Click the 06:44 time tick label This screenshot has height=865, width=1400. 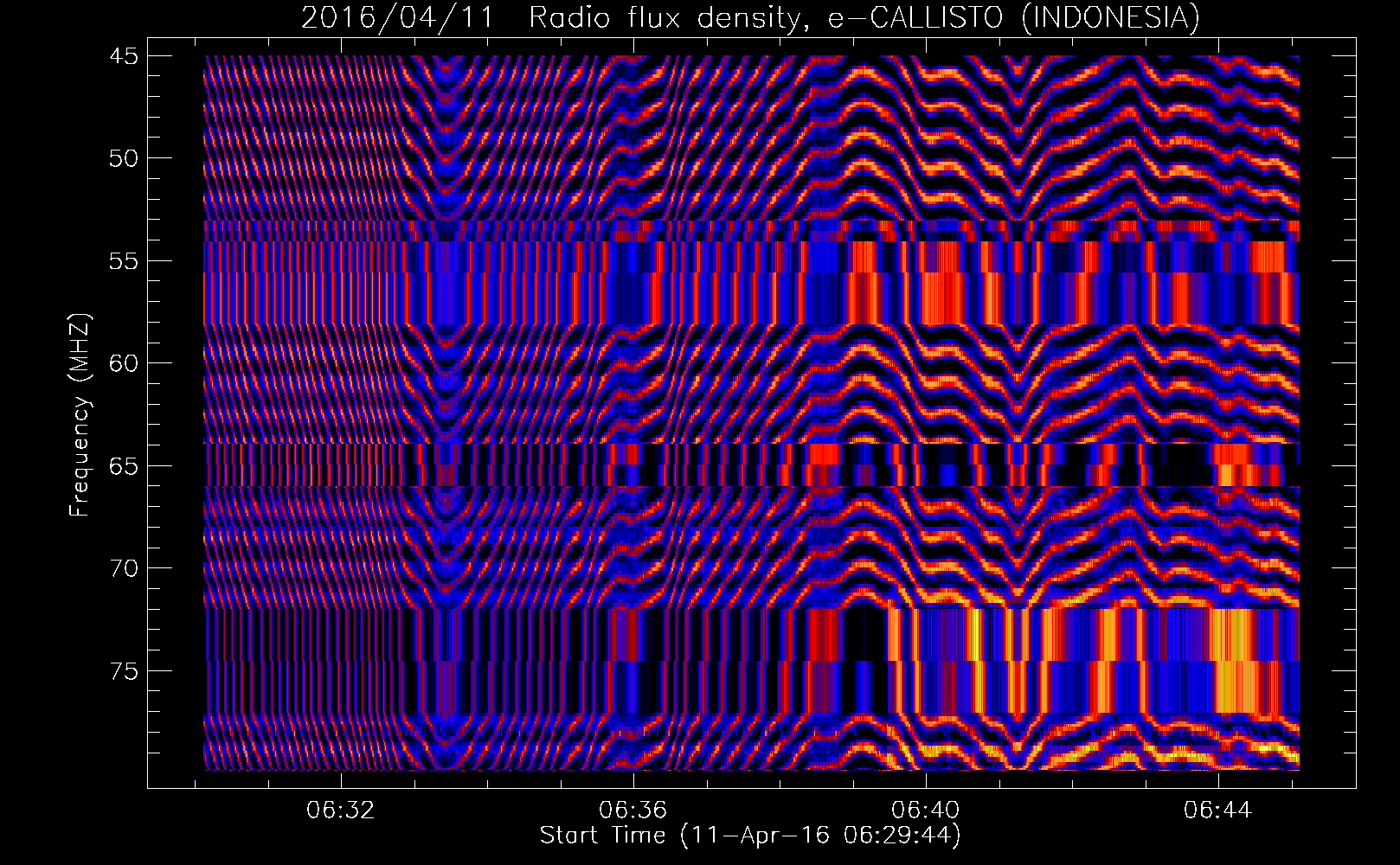[x=1218, y=811]
